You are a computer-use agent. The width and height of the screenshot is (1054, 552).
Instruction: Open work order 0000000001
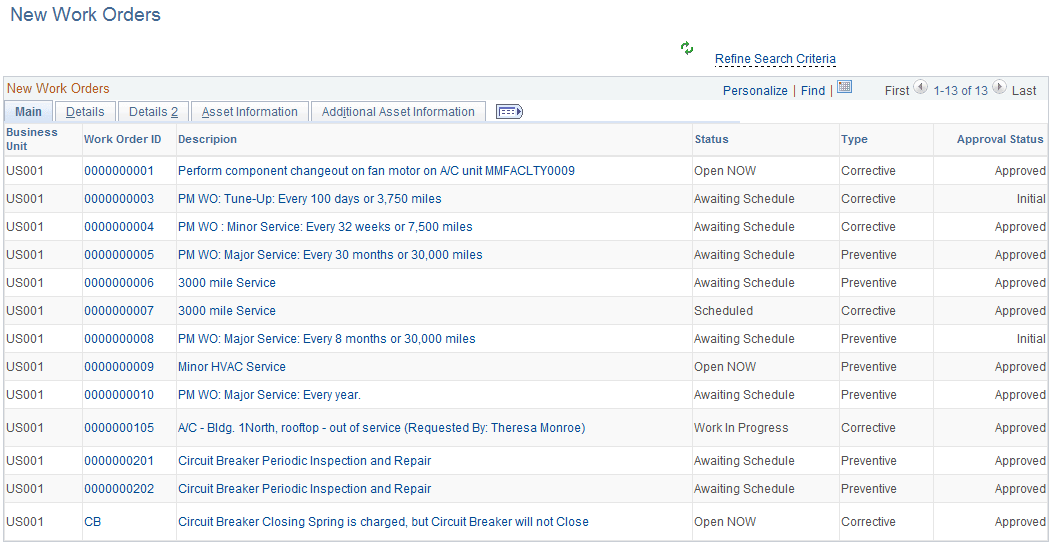pyautogui.click(x=119, y=171)
